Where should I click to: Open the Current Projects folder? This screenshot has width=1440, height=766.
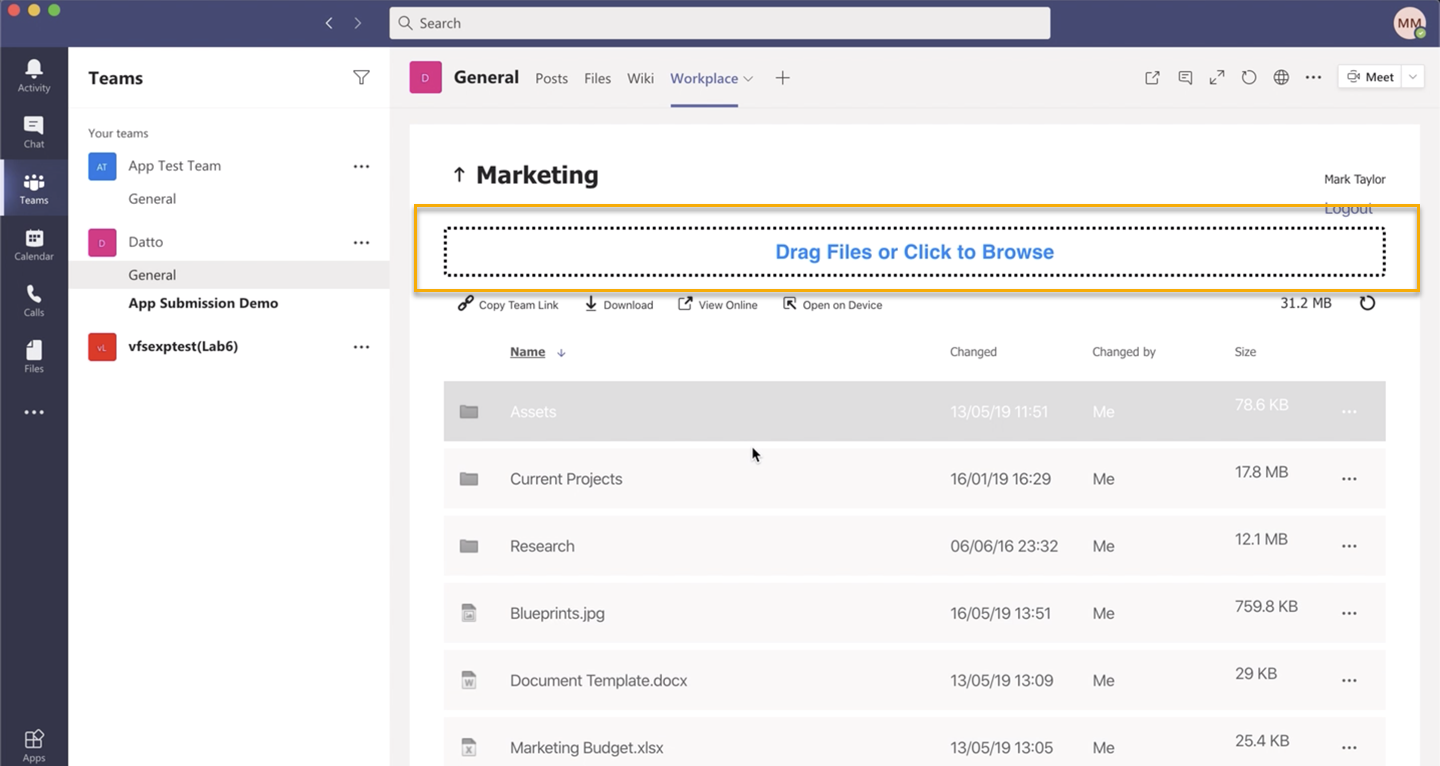coord(566,479)
